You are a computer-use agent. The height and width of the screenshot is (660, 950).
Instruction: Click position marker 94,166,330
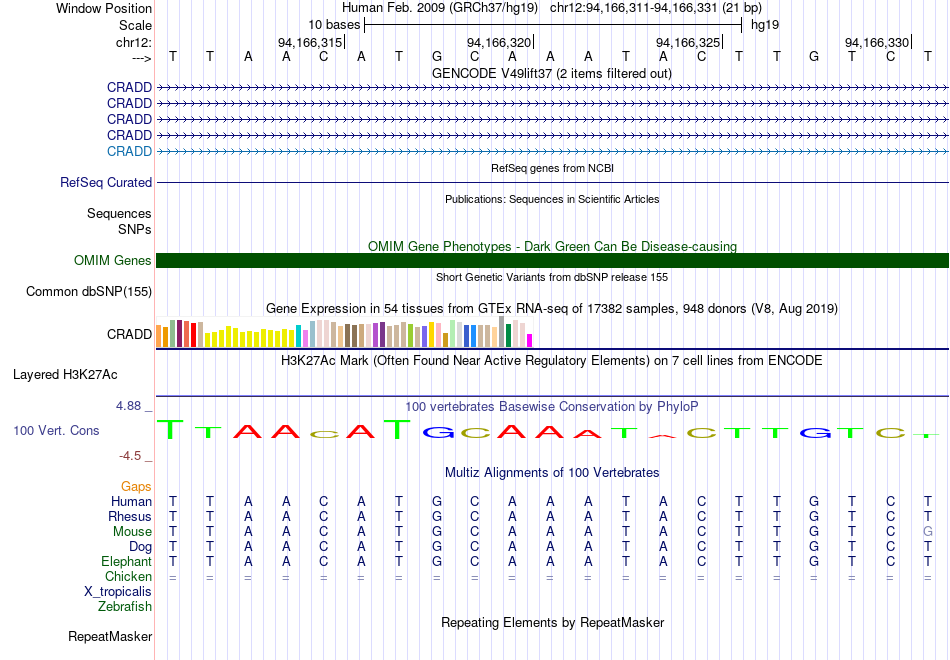pyautogui.click(x=877, y=42)
